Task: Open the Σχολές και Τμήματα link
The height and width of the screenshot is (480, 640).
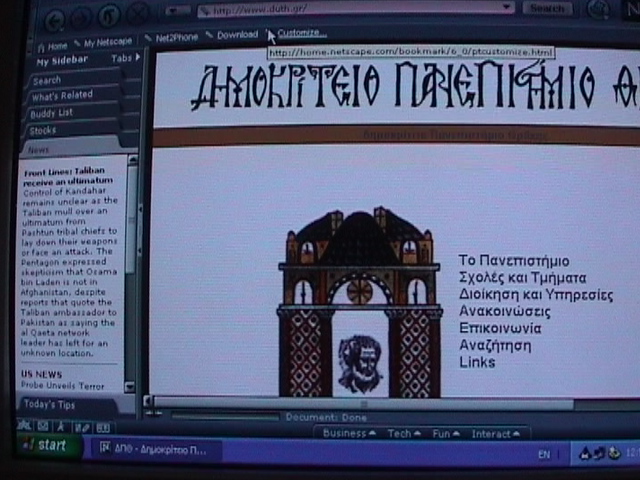Action: 522,278
